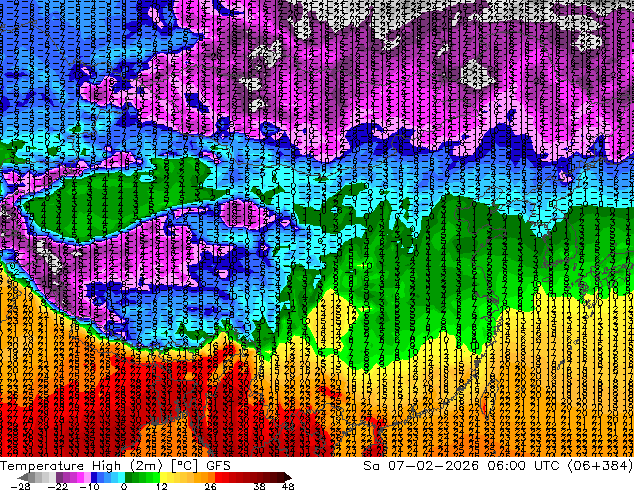
Task: Click the '48' legend value
Action: (x=288, y=486)
